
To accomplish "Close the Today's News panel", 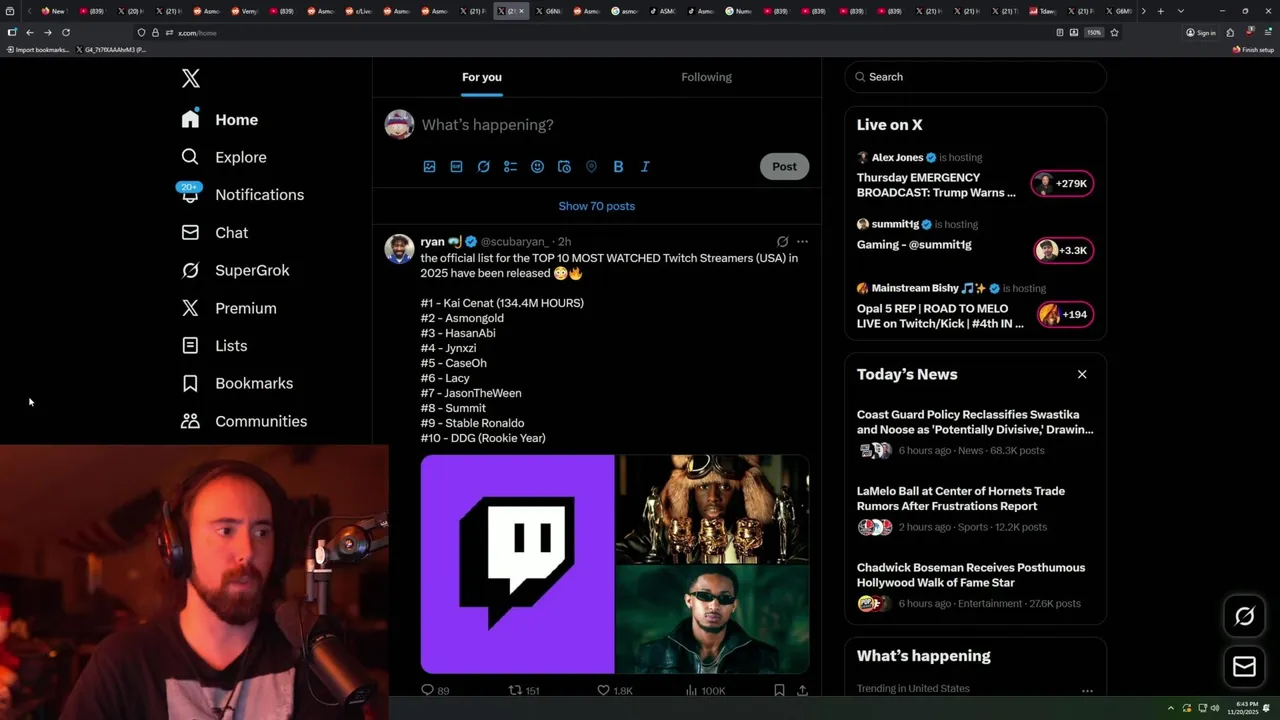I will pos(1082,374).
